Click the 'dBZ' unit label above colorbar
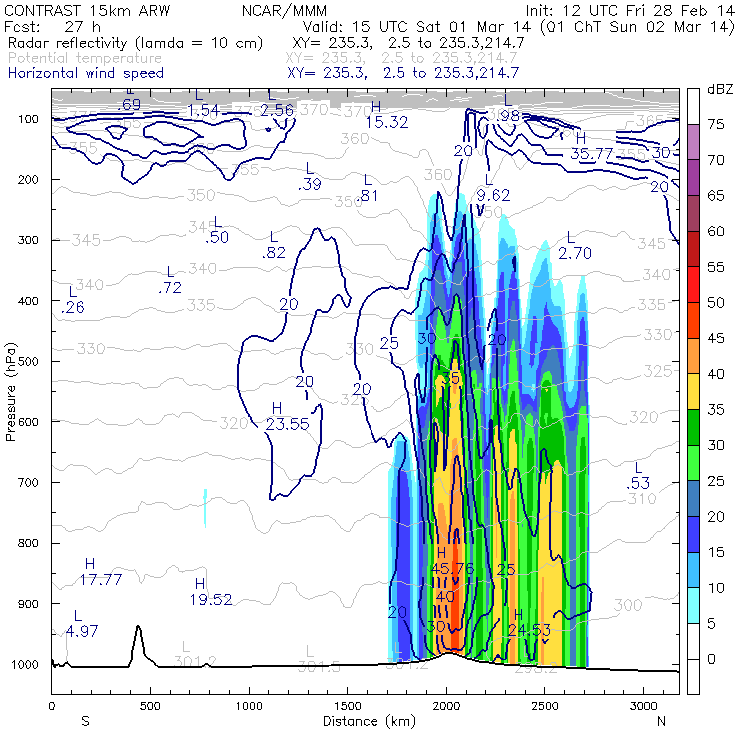This screenshot has height=740, width=740. tap(720, 89)
